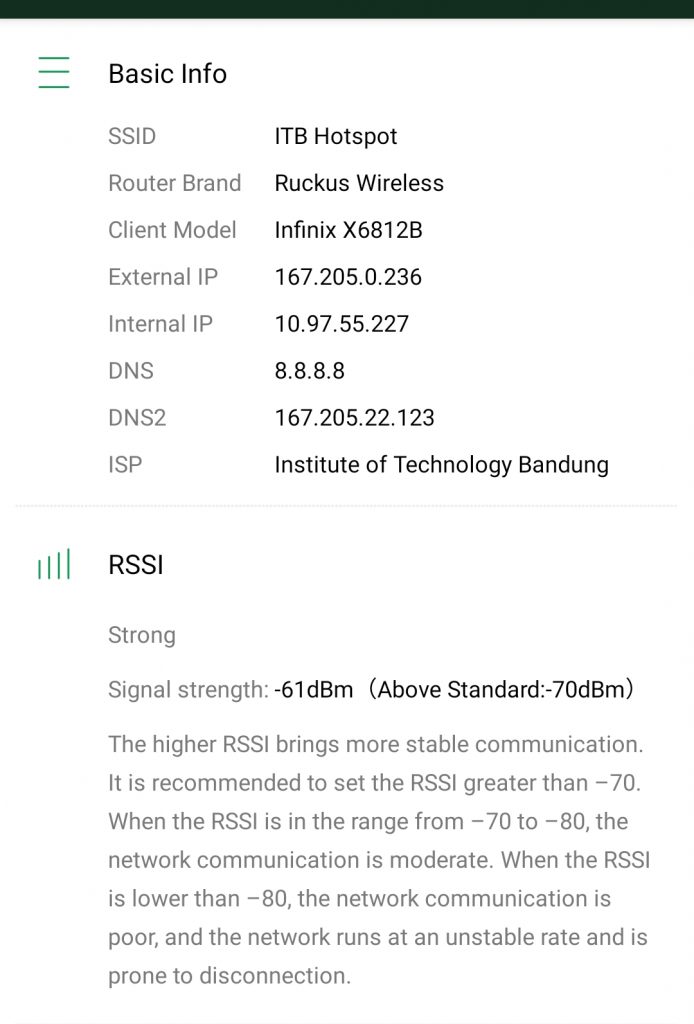
Task: Select the External IP address 167.205.0.236
Action: coord(348,277)
